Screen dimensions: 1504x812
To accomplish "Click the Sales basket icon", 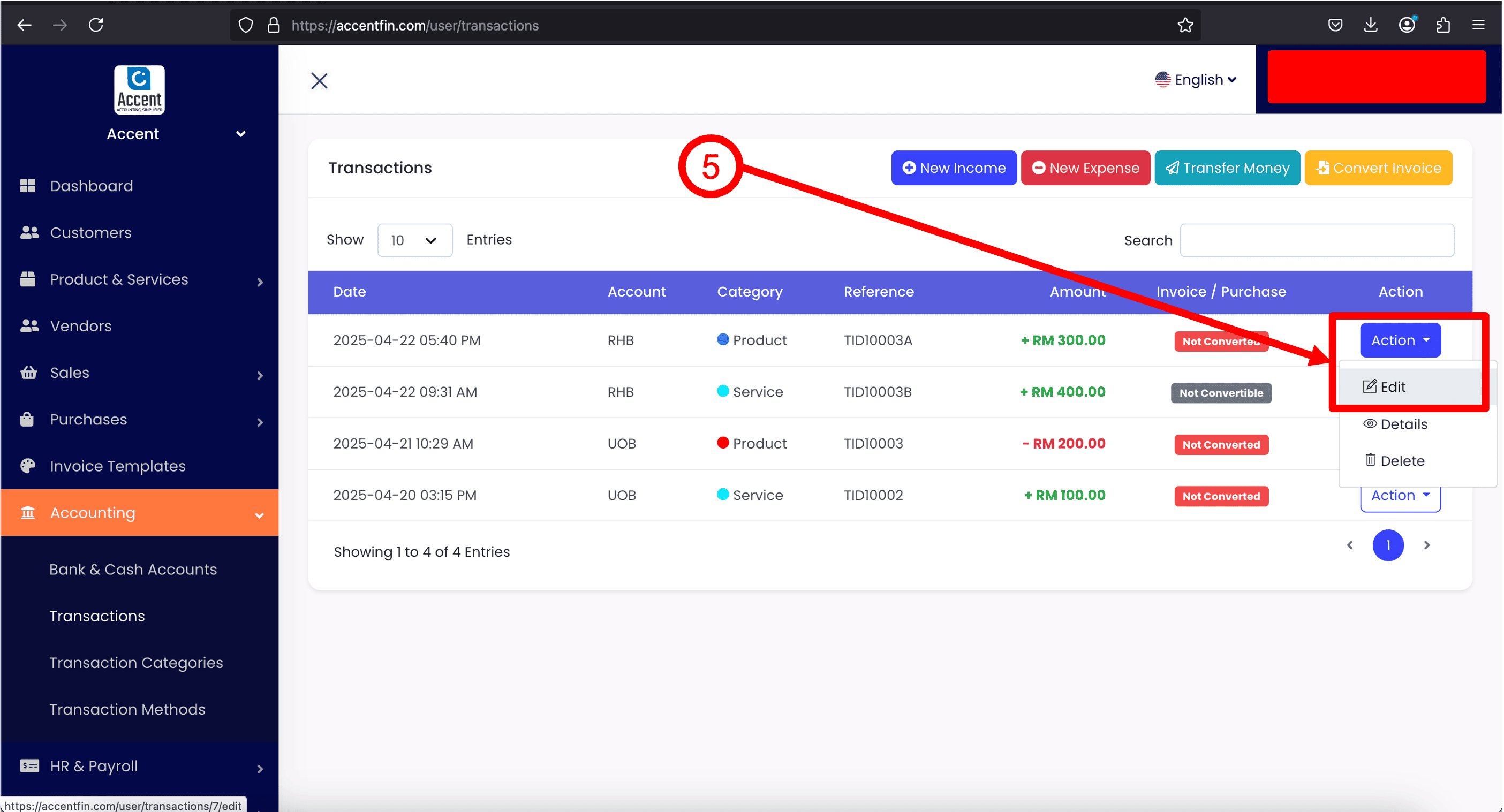I will click(28, 373).
